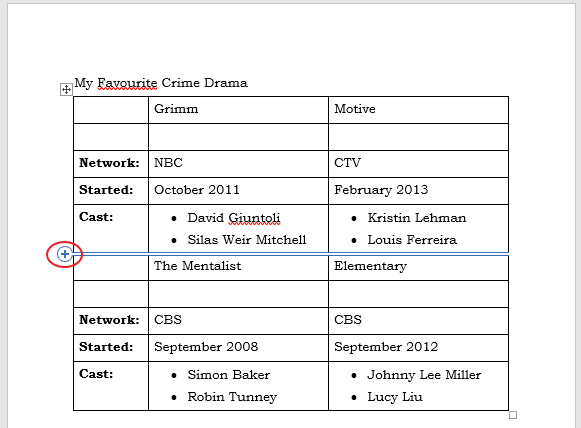The image size is (581, 428).
Task: Click the empty cell below 'Elementary'
Action: (x=418, y=294)
